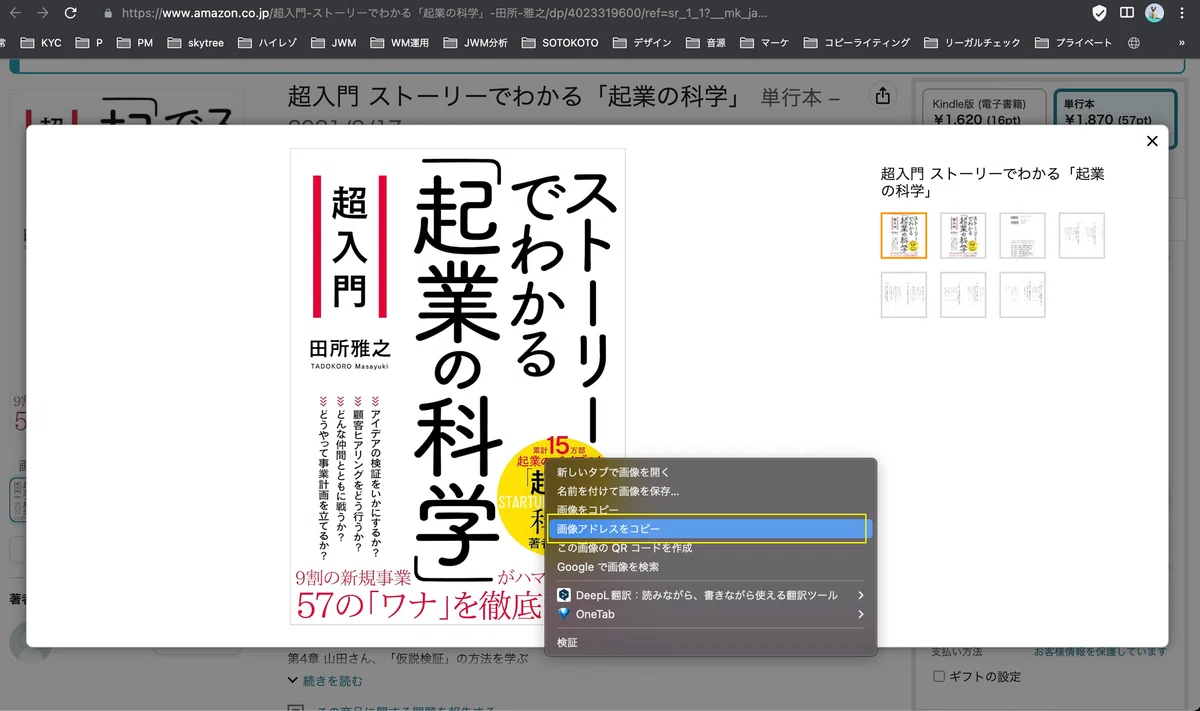Open the skytree bookmark folder
This screenshot has height=711, width=1200.
click(x=196, y=43)
